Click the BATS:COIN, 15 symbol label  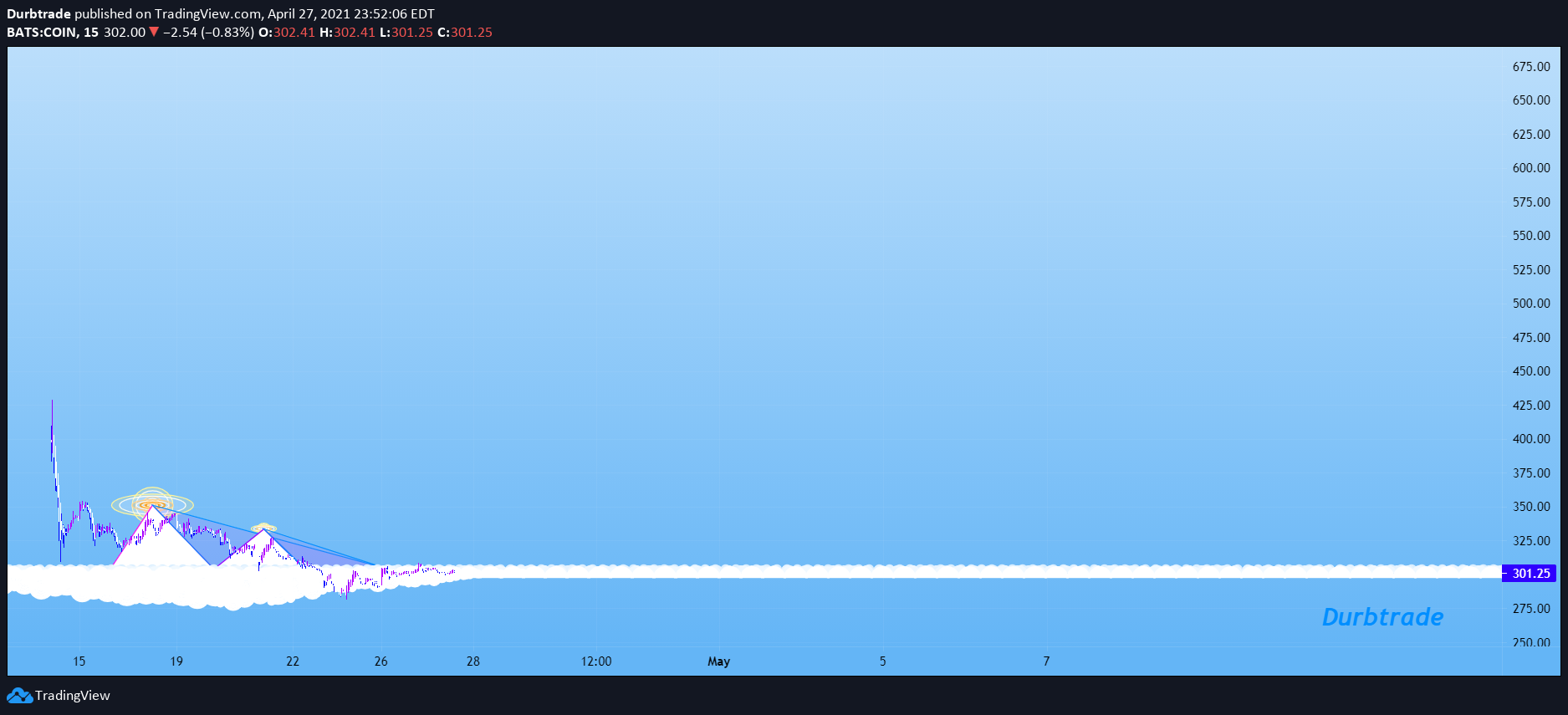[x=53, y=33]
